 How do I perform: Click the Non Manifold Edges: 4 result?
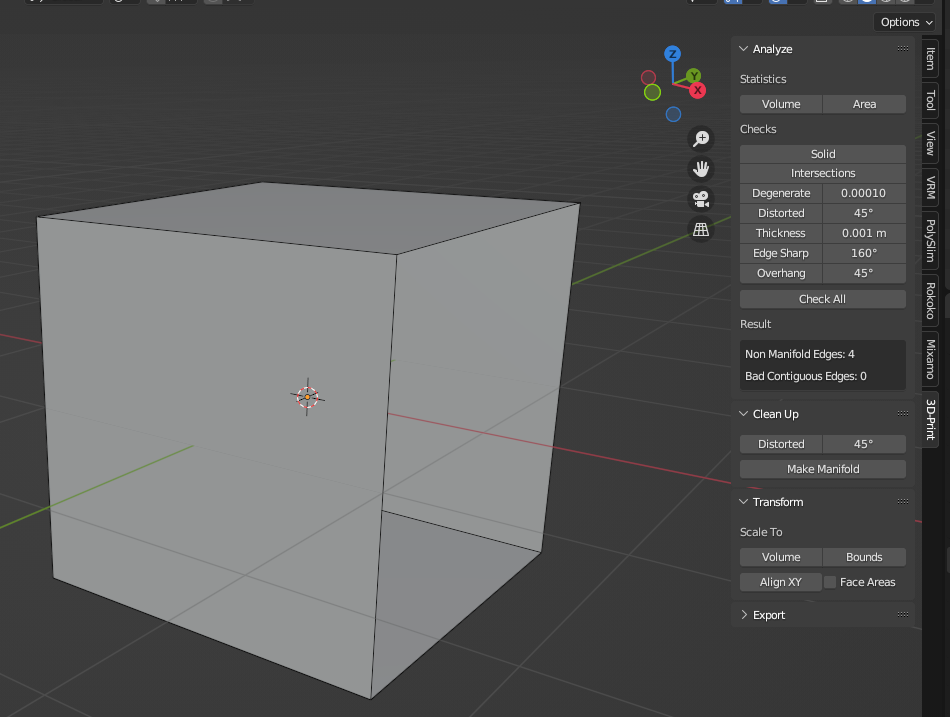pyautogui.click(x=800, y=354)
